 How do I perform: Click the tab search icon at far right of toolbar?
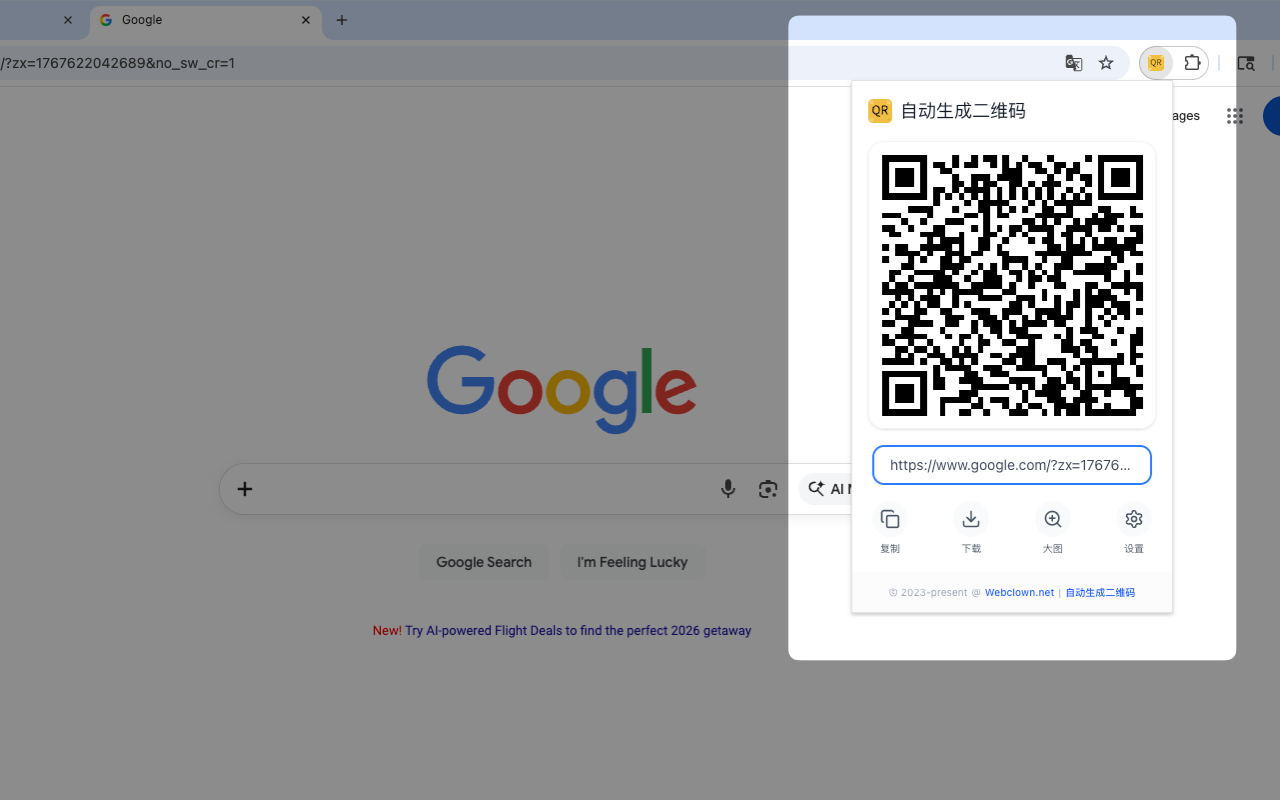tap(1246, 63)
